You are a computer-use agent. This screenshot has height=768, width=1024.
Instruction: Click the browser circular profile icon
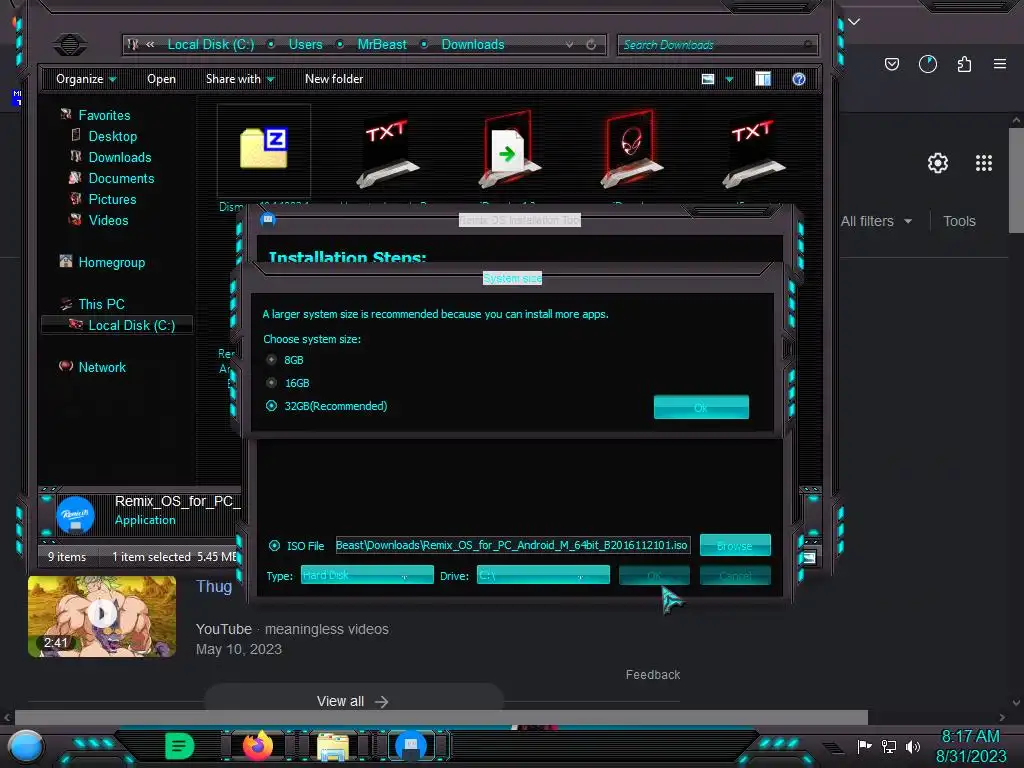[x=927, y=64]
